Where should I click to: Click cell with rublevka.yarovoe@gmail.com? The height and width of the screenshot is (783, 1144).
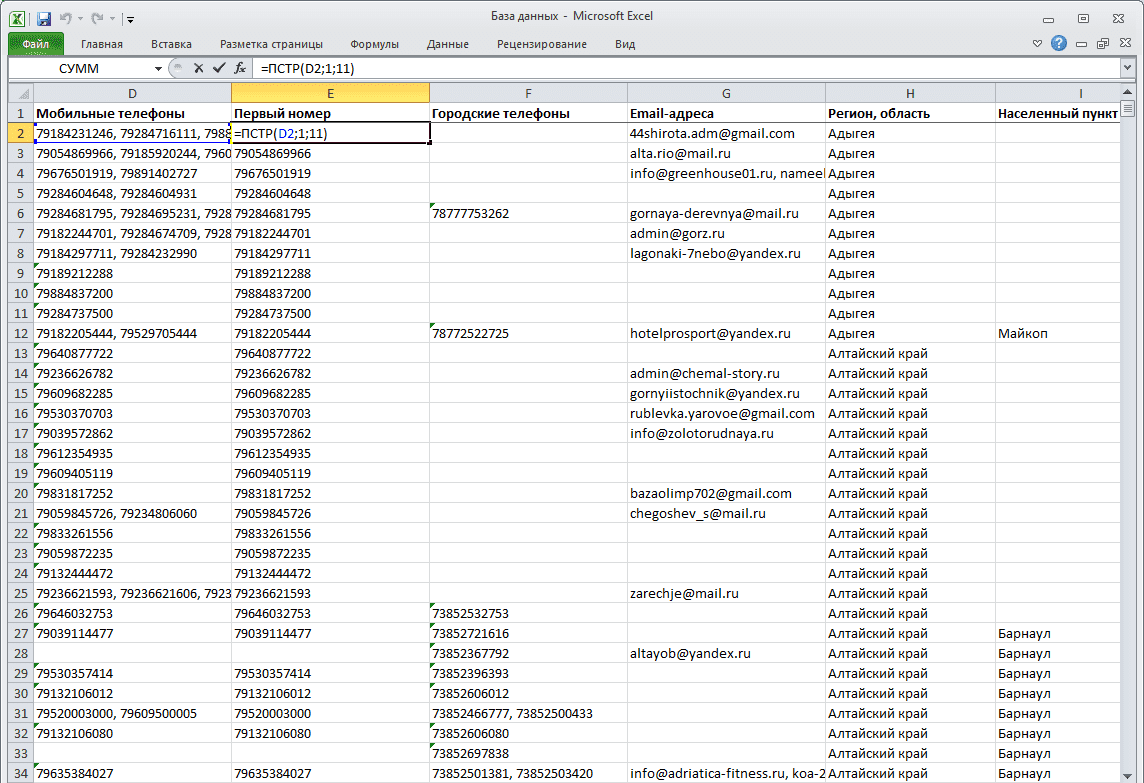point(726,414)
